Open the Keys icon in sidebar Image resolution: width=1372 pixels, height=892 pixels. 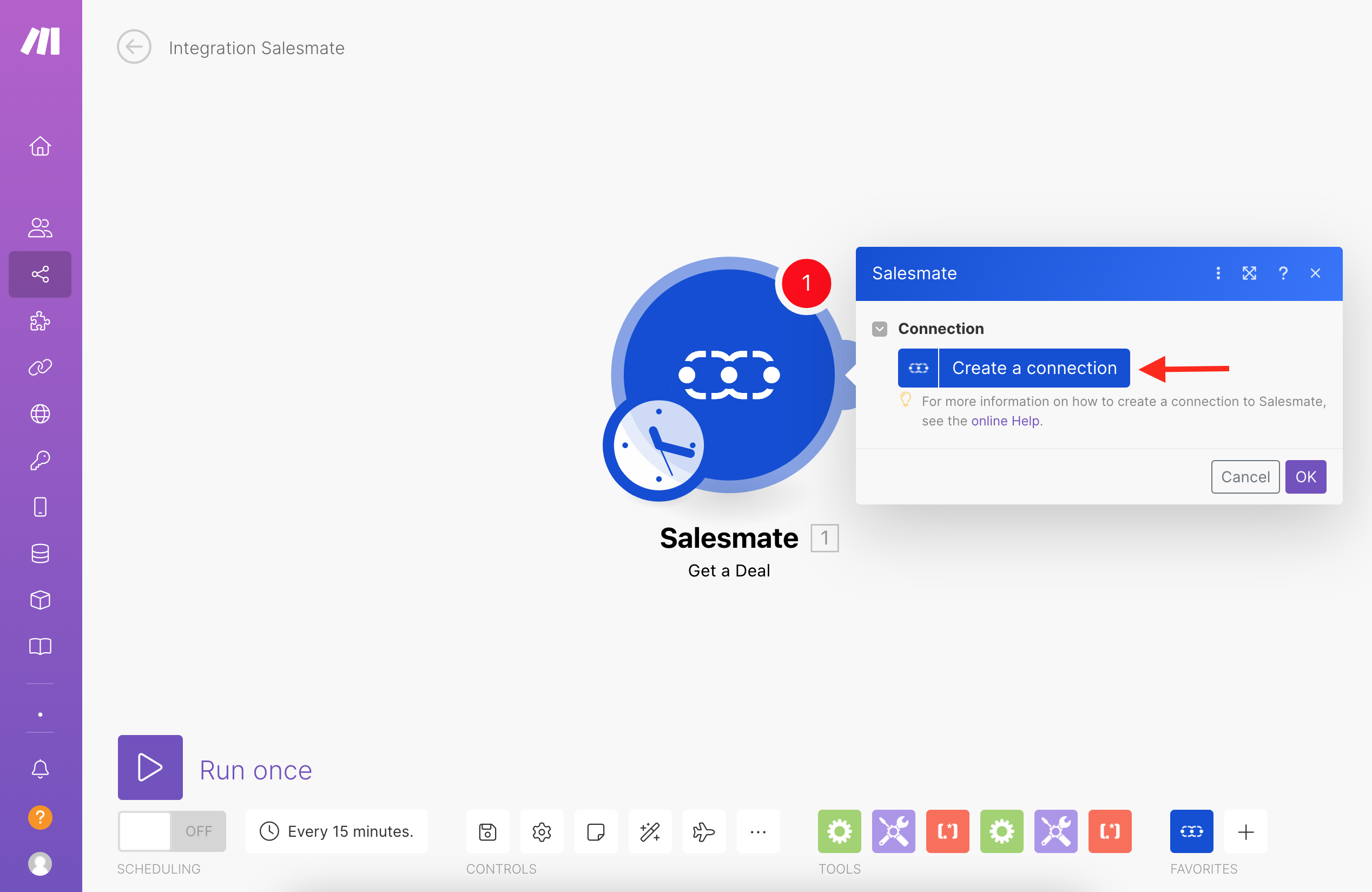(x=41, y=460)
